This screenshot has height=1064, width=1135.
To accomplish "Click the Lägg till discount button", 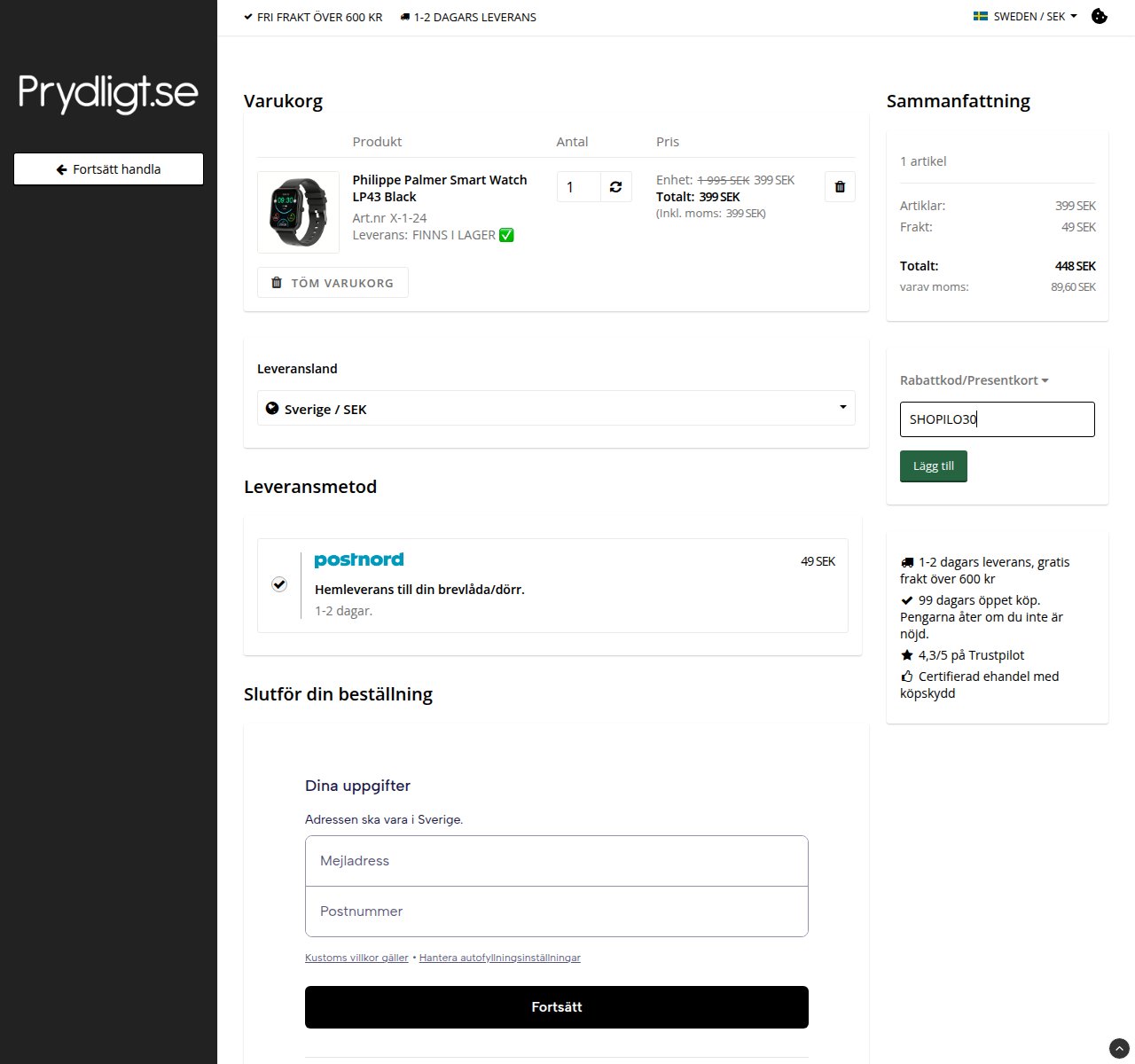I will [x=934, y=466].
